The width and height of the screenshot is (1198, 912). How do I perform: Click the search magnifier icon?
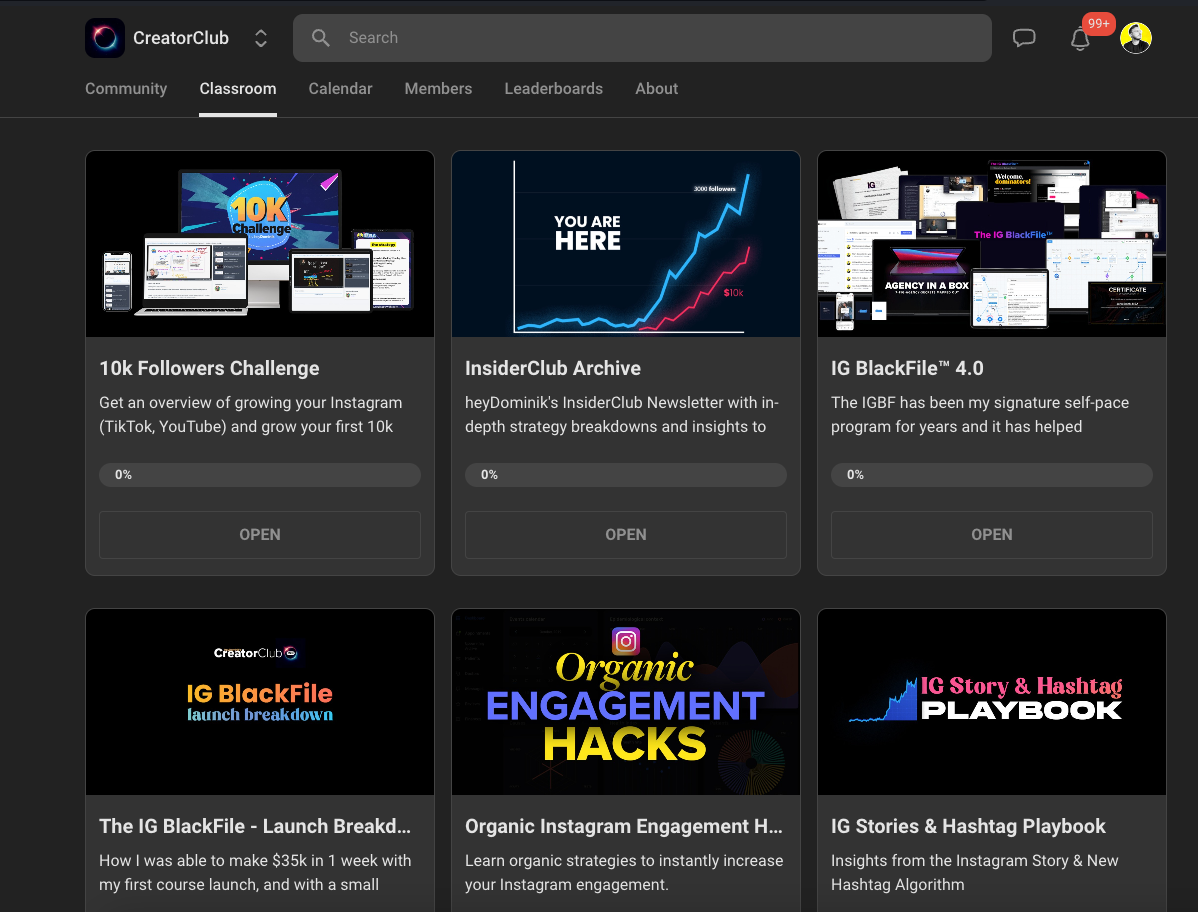(x=321, y=38)
